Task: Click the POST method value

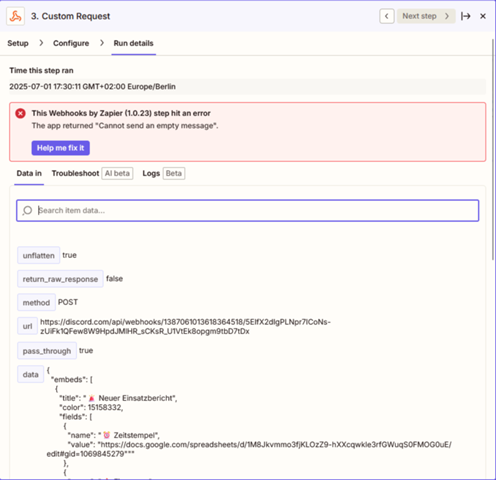Action: (x=68, y=302)
